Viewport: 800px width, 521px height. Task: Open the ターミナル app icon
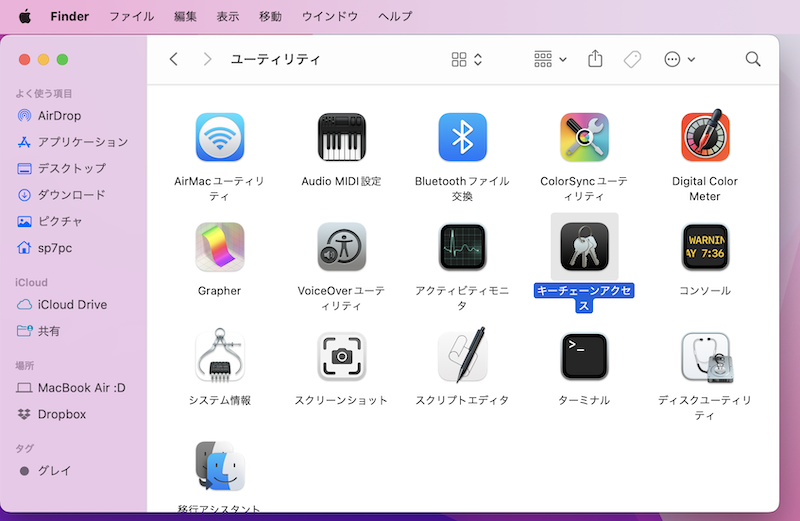584,356
